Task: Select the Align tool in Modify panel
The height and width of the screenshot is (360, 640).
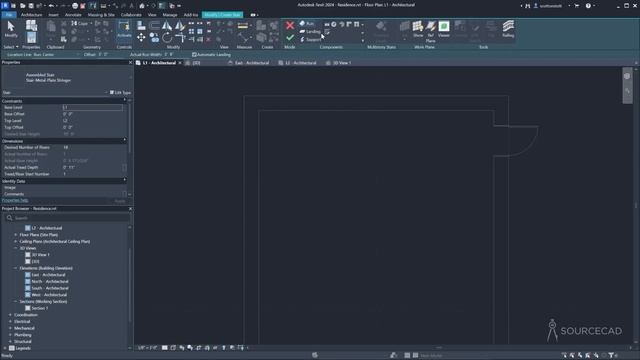Action: pyautogui.click(x=141, y=26)
